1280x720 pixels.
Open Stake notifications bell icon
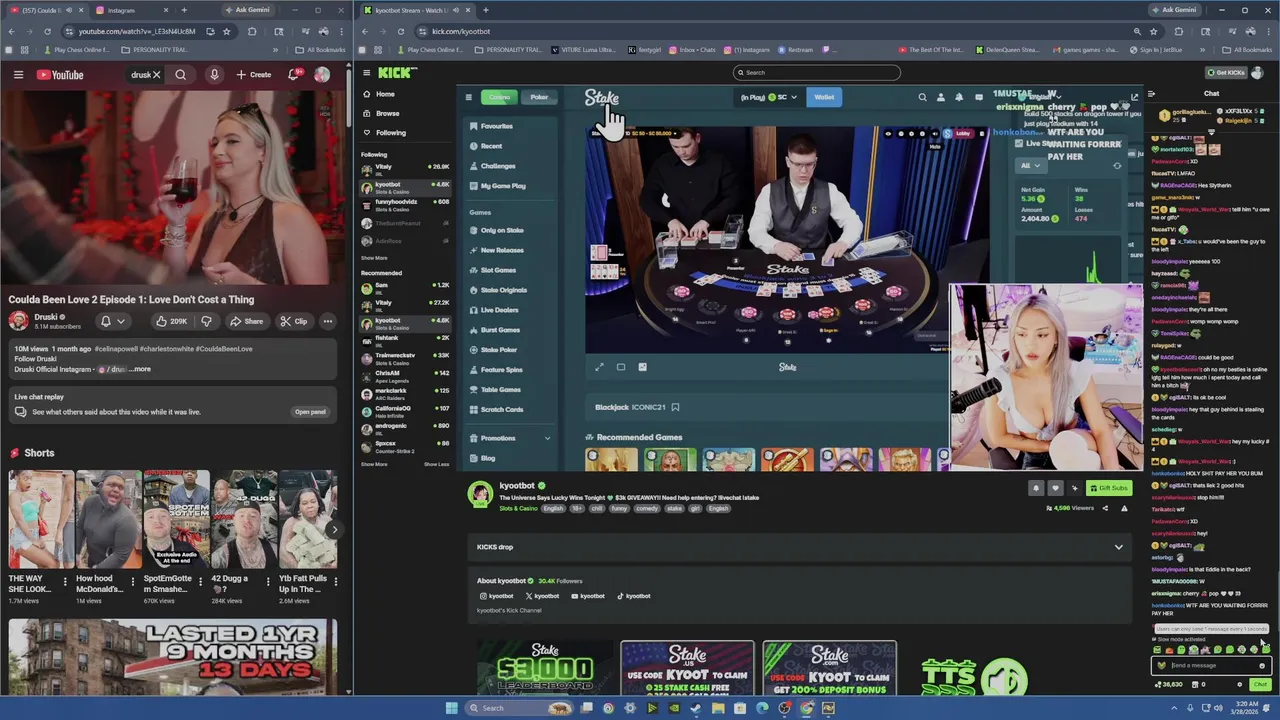(x=959, y=97)
